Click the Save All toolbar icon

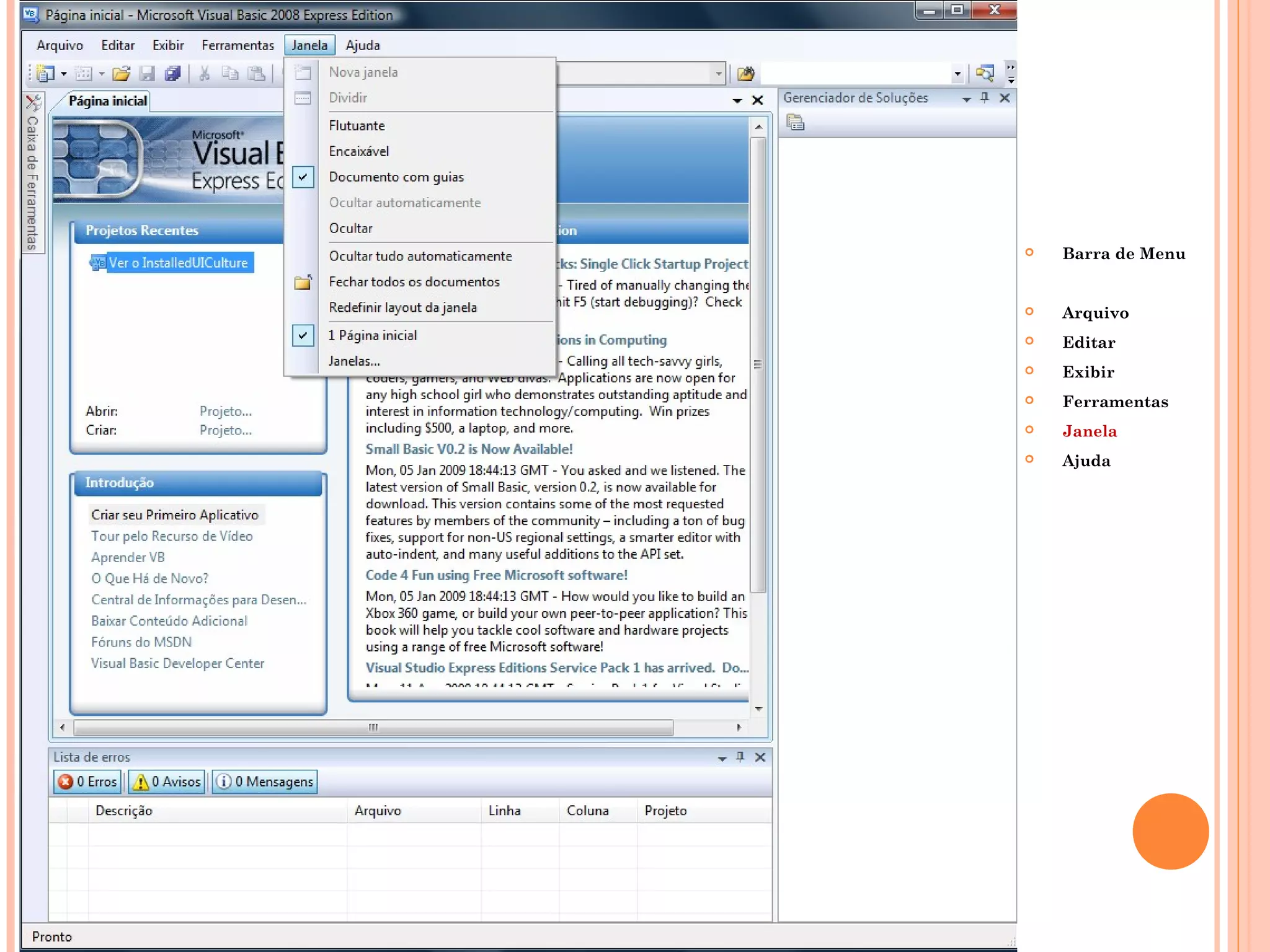pyautogui.click(x=173, y=74)
